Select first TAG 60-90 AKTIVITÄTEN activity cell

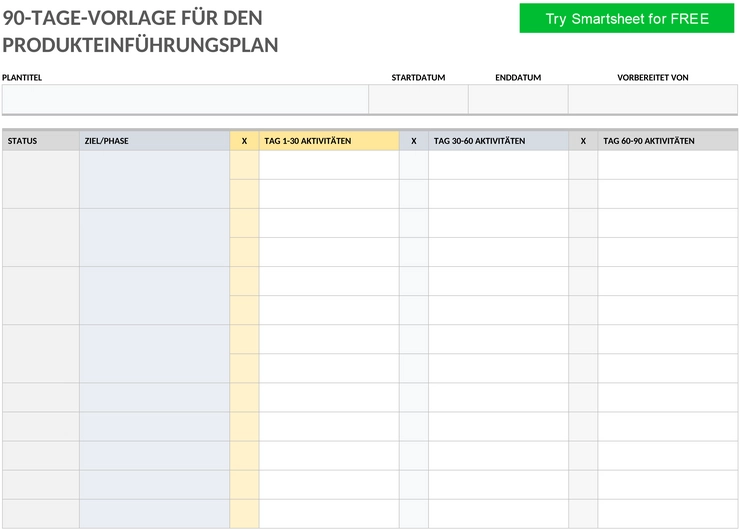point(668,165)
